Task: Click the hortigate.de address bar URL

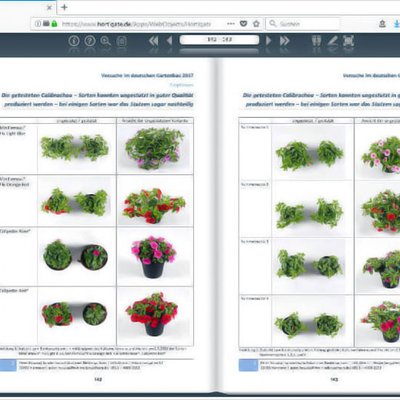Action: [137, 24]
